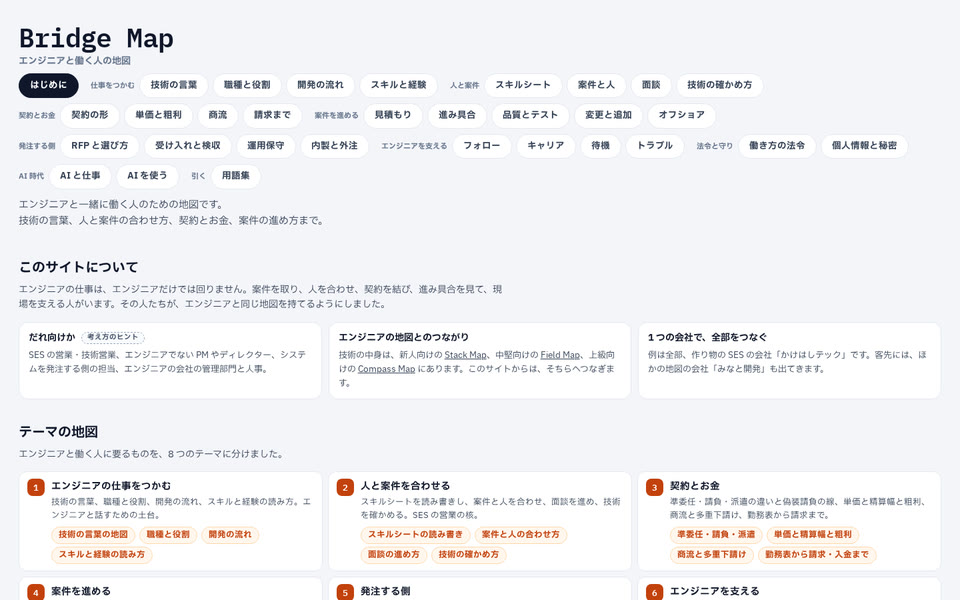Click the だれ向けか card title
The height and width of the screenshot is (600, 960).
(52, 337)
